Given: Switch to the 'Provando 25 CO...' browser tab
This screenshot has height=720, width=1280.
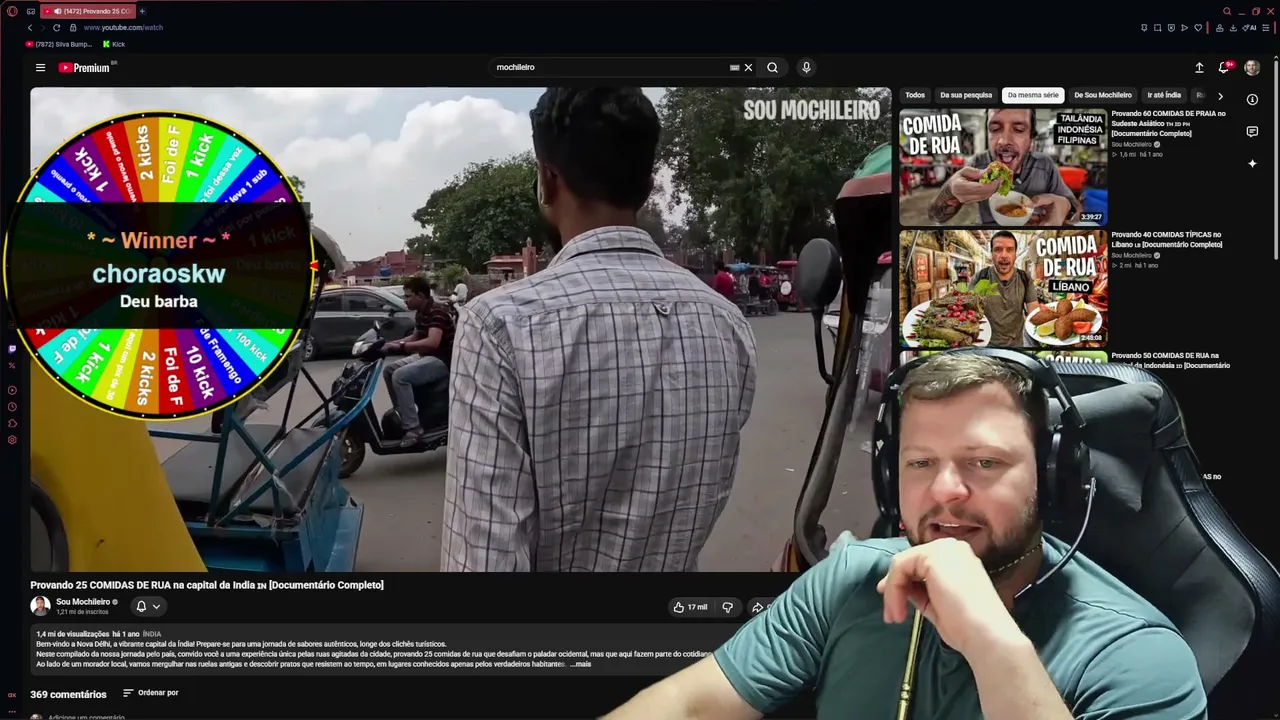Looking at the screenshot, I should [88, 11].
